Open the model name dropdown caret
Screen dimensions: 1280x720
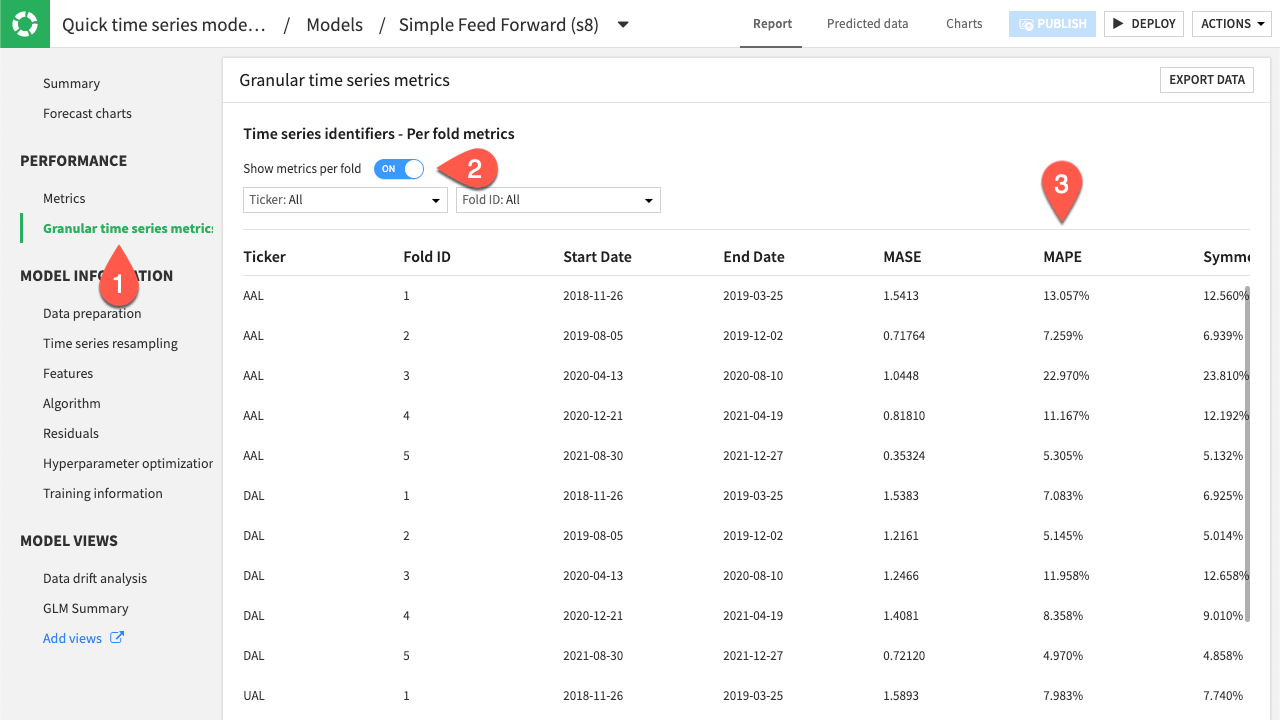pyautogui.click(x=623, y=25)
